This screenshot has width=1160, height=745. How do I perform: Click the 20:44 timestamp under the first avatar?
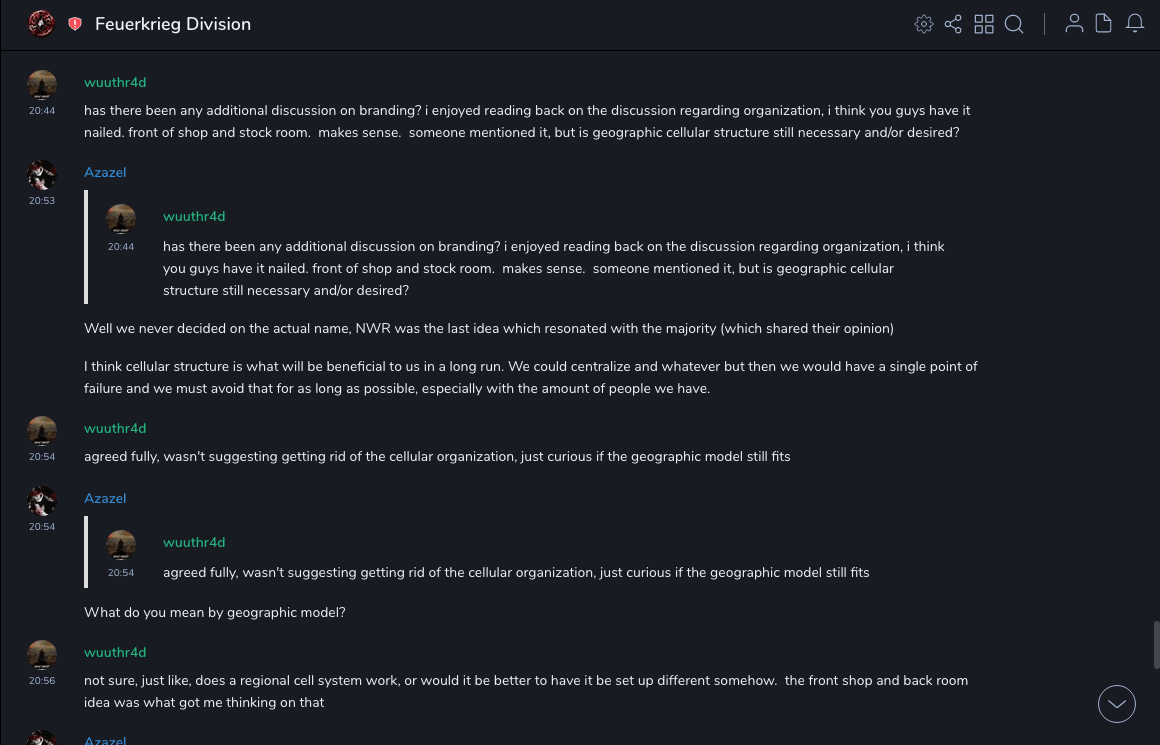[x=42, y=111]
